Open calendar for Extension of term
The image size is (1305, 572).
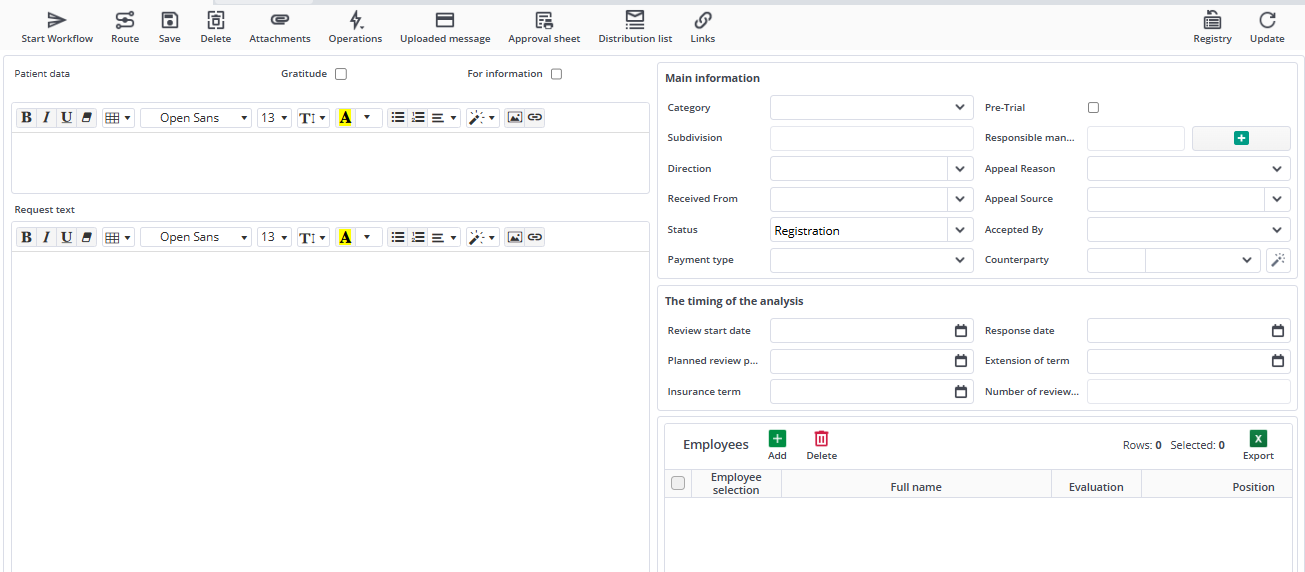point(1278,361)
